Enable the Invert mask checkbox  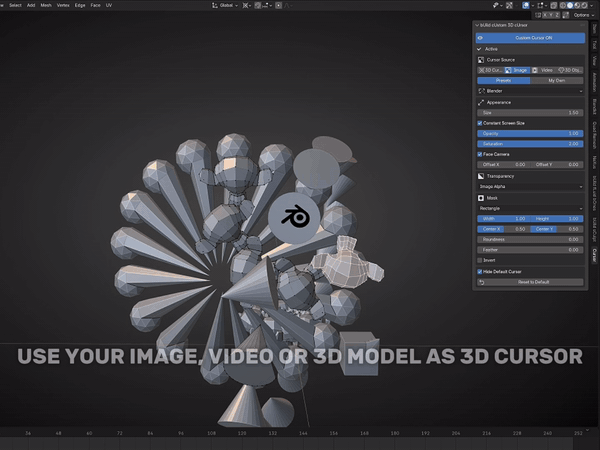click(x=479, y=260)
